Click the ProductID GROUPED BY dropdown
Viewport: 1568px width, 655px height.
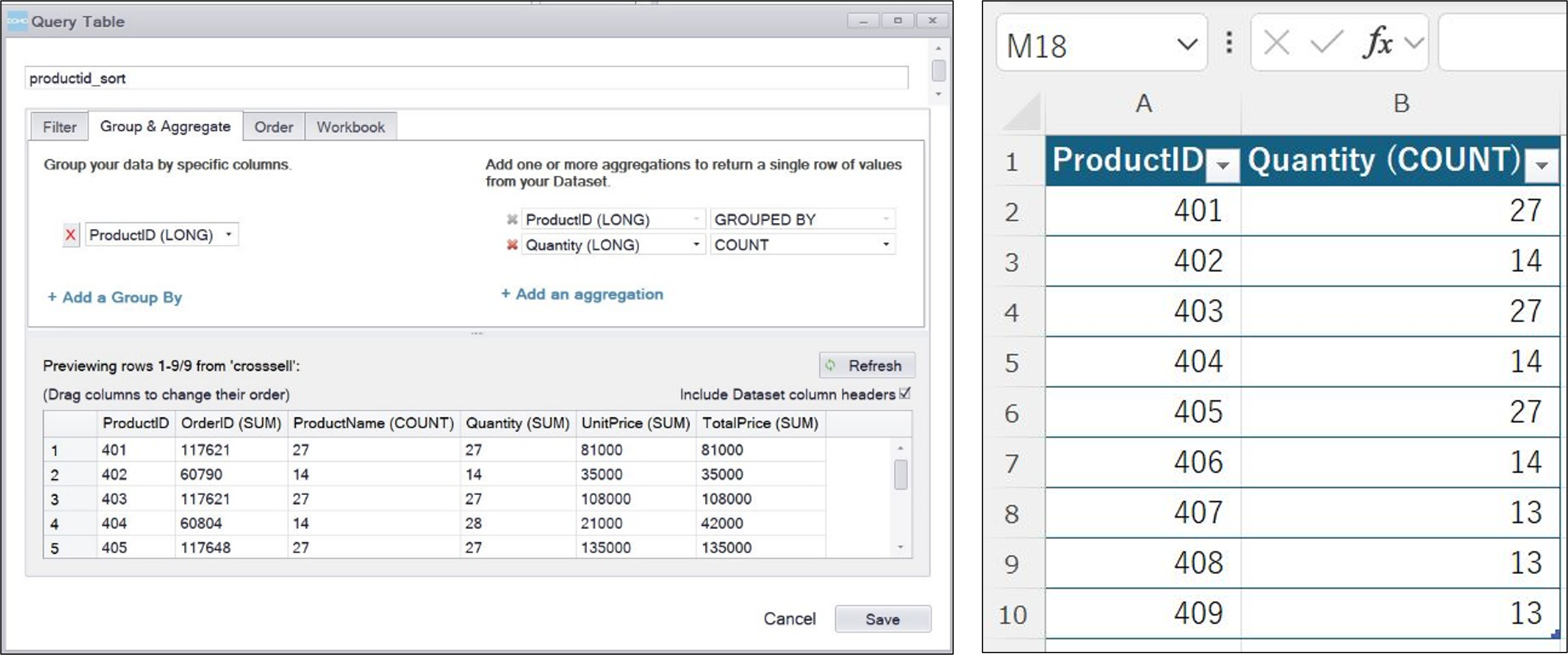pyautogui.click(x=800, y=218)
